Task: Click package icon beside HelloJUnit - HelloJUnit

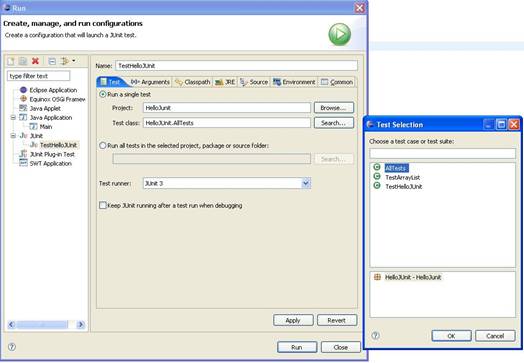Action: [377, 277]
